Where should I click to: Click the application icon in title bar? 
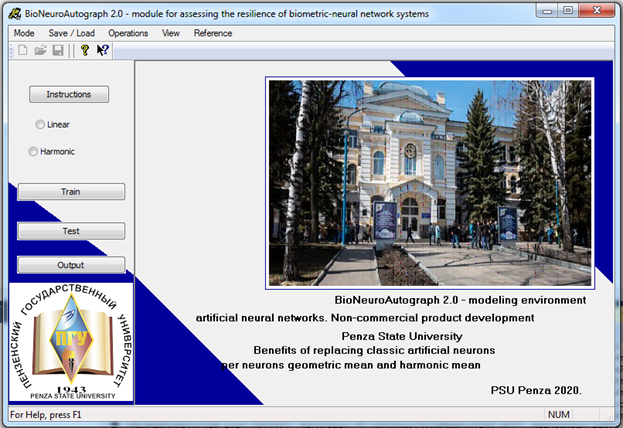point(15,14)
